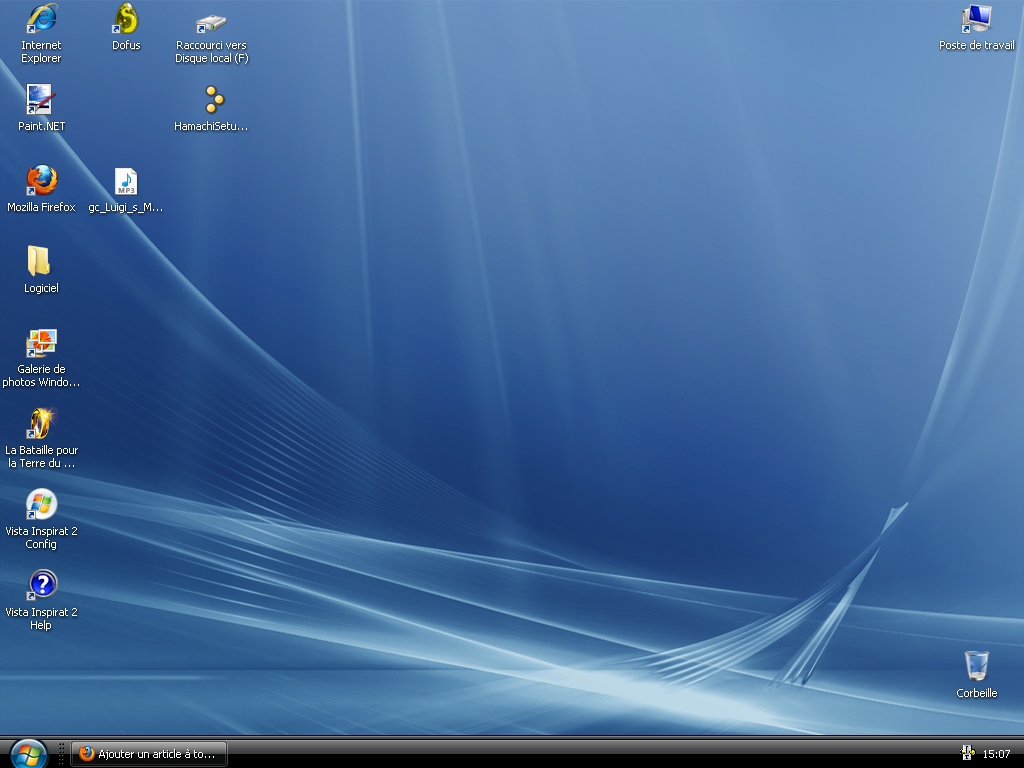The width and height of the screenshot is (1024, 768).
Task: Click the 15:07 taskbar clock
Action: click(x=996, y=754)
